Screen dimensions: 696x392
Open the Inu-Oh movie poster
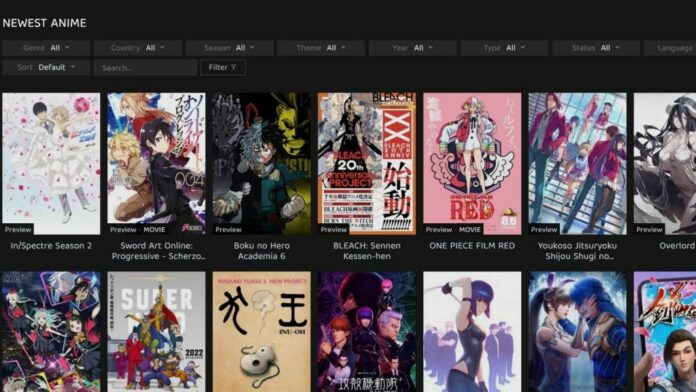[x=261, y=332]
